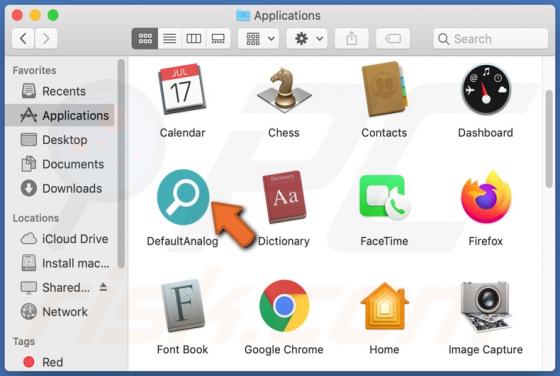Click the Font Book name label
Screen dimensions: 560x376
point(182,350)
